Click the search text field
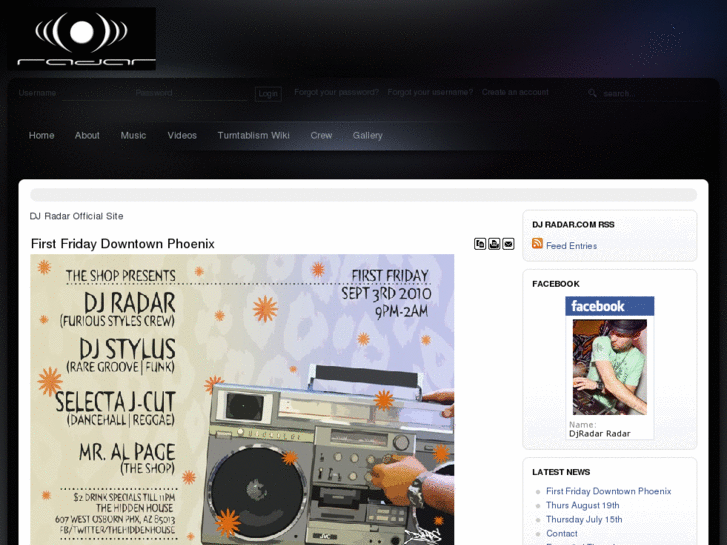727x545 pixels. 654,94
